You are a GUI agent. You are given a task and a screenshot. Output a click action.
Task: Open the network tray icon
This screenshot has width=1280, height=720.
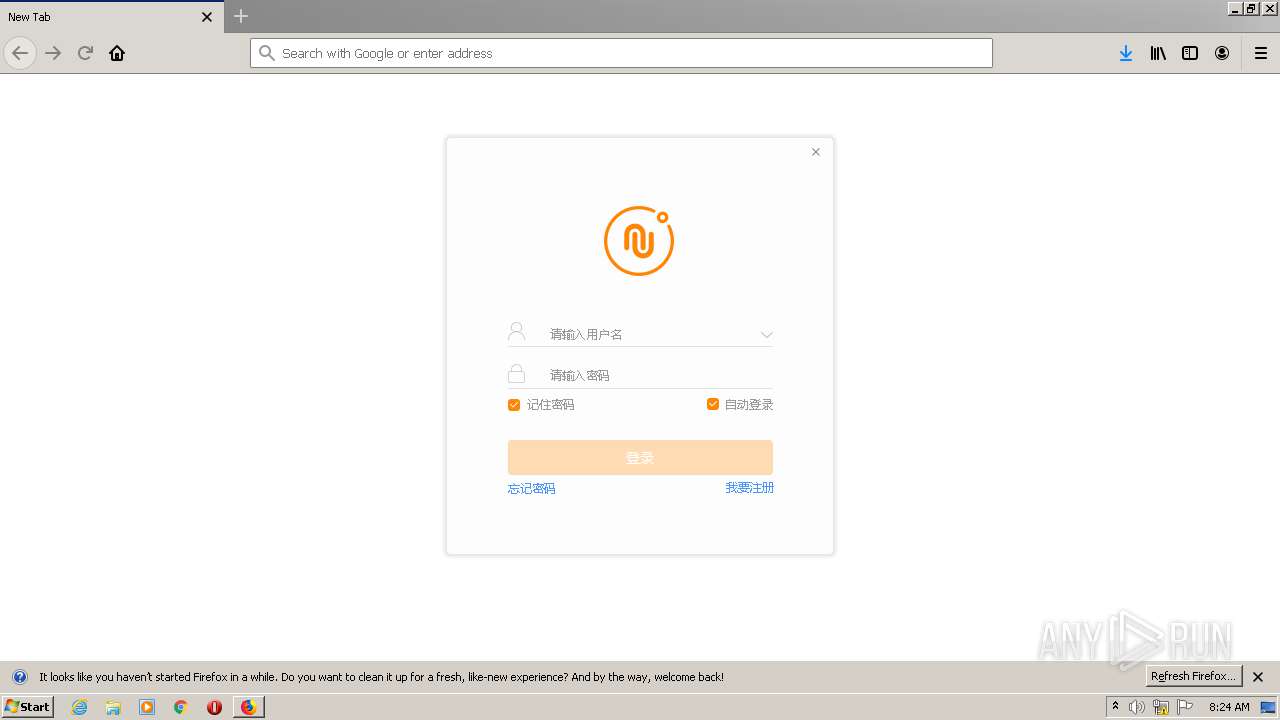pyautogui.click(x=1161, y=707)
